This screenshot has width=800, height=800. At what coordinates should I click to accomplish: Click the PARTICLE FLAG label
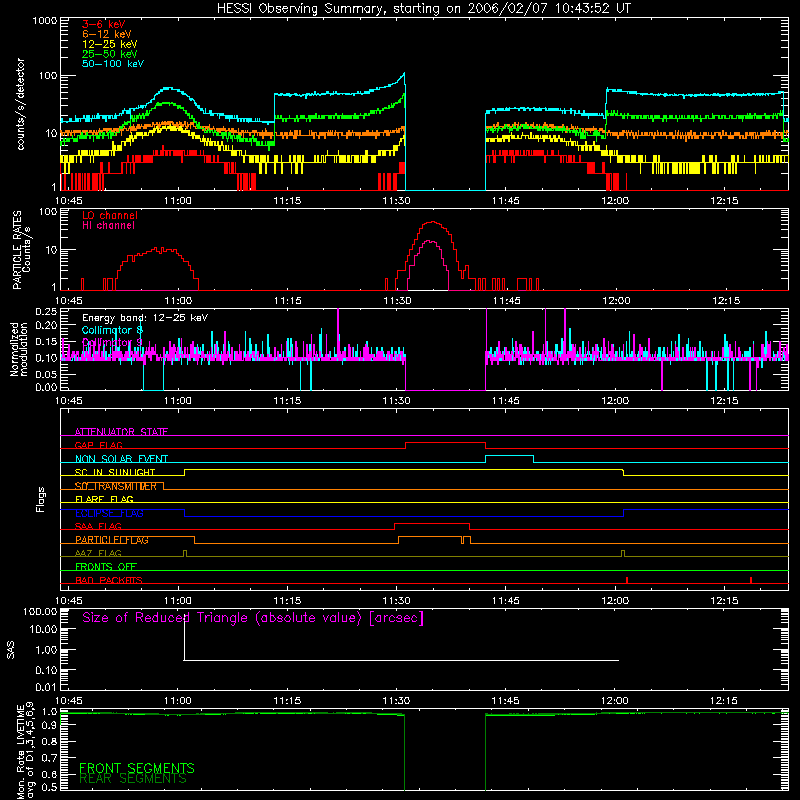pyautogui.click(x=112, y=540)
